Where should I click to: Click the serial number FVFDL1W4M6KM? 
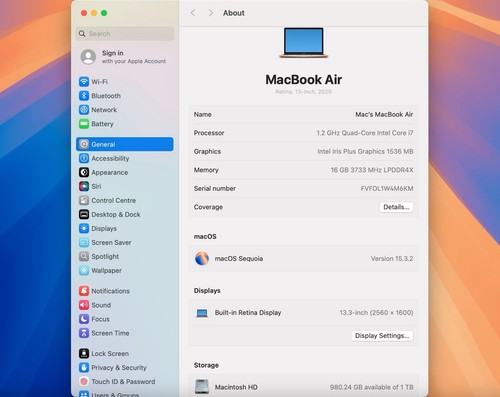[387, 188]
